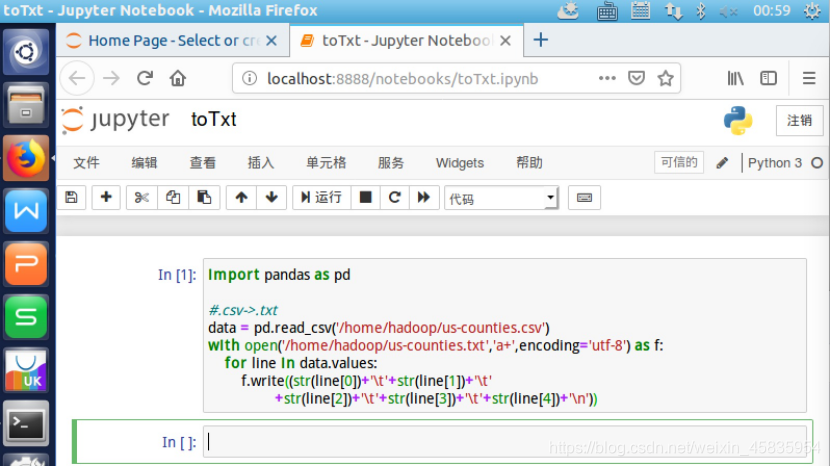Move selected cell up arrow
This screenshot has width=830, height=466.
coord(241,198)
